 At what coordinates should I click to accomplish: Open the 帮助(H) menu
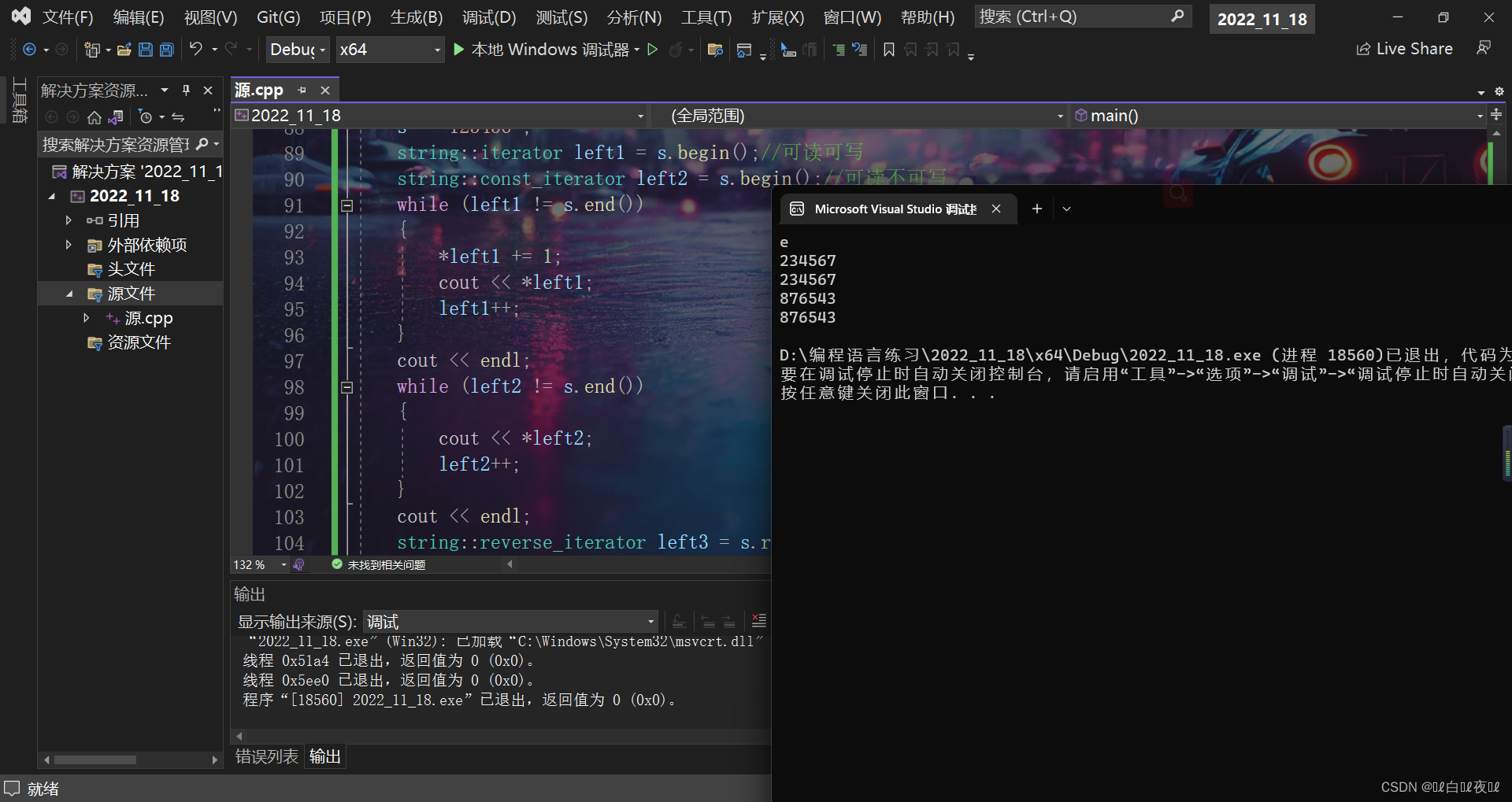(928, 17)
